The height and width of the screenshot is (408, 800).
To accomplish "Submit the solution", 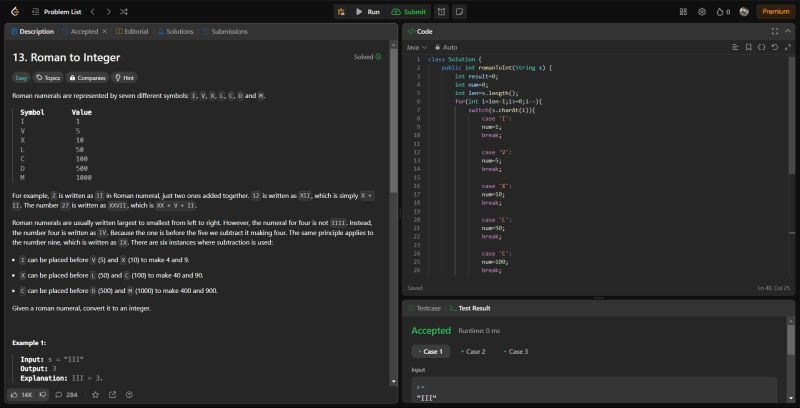I will pyautogui.click(x=409, y=12).
